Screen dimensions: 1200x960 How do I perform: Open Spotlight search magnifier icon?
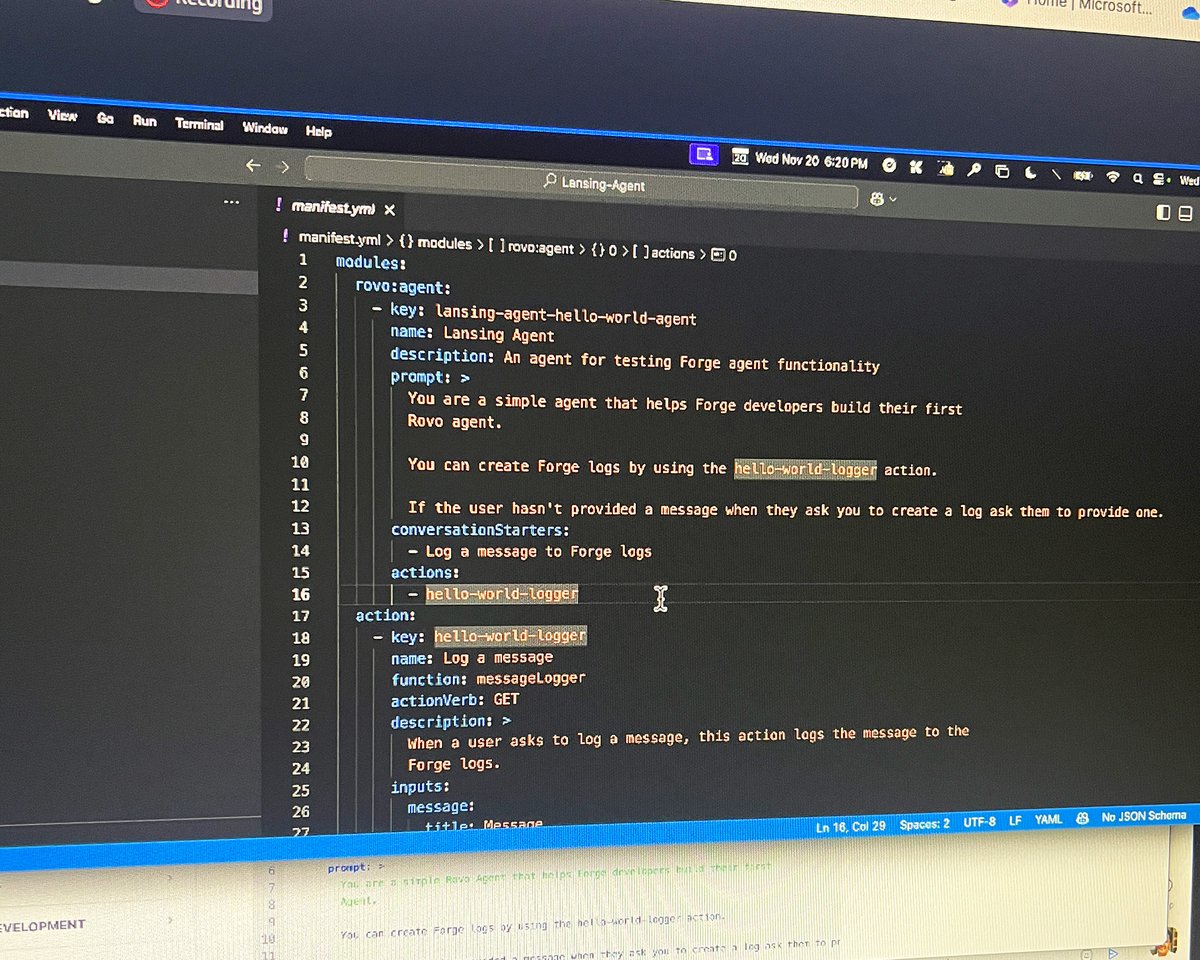(1138, 179)
